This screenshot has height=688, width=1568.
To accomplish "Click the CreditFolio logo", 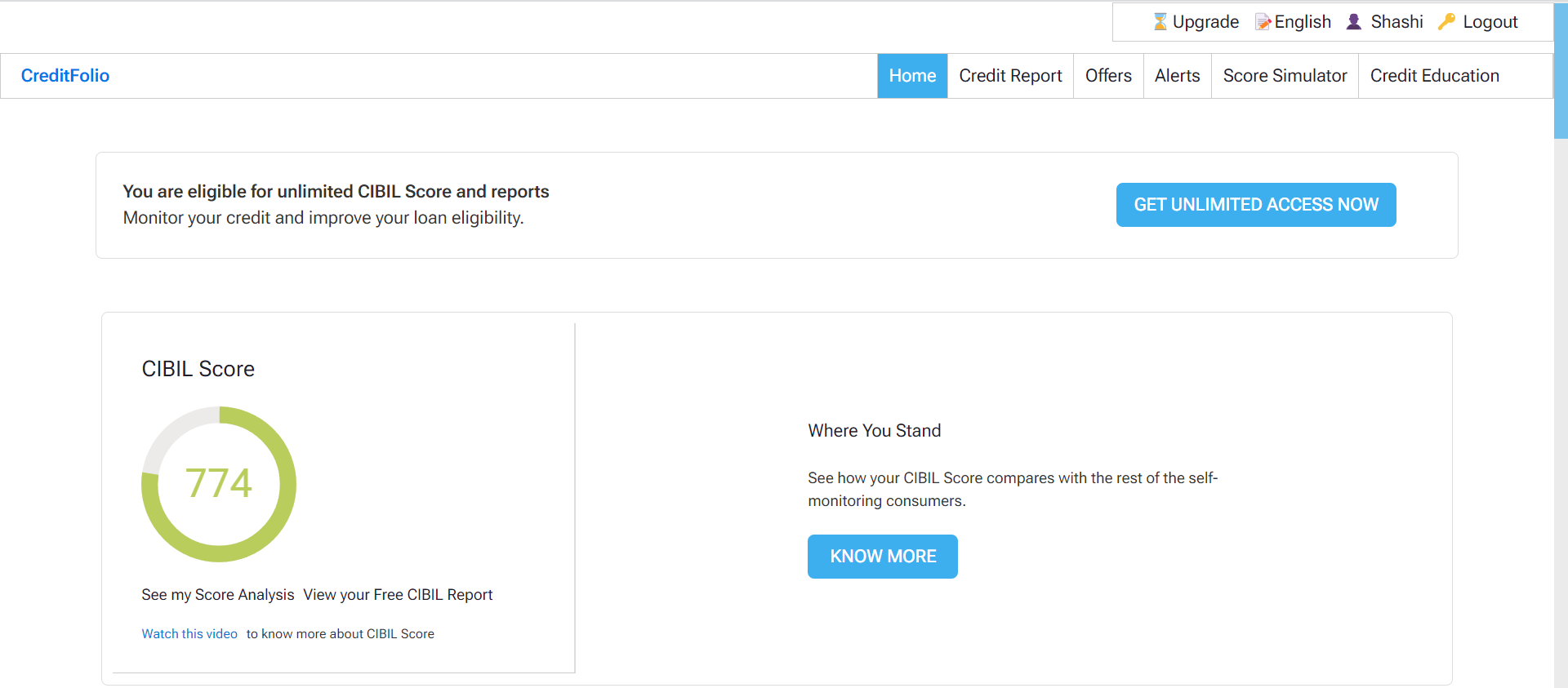I will click(65, 76).
